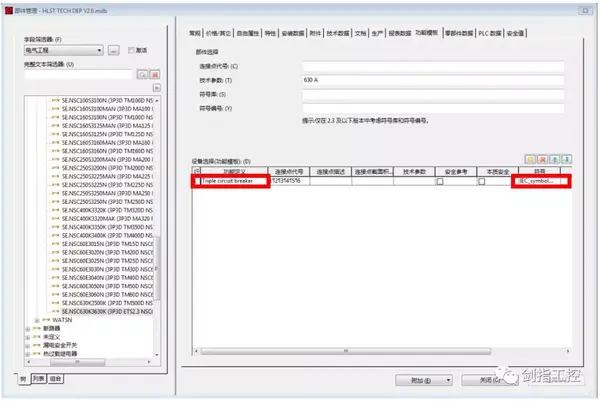Select tree item SE.NSC60E3060N
600x402 pixels.
[107, 295]
